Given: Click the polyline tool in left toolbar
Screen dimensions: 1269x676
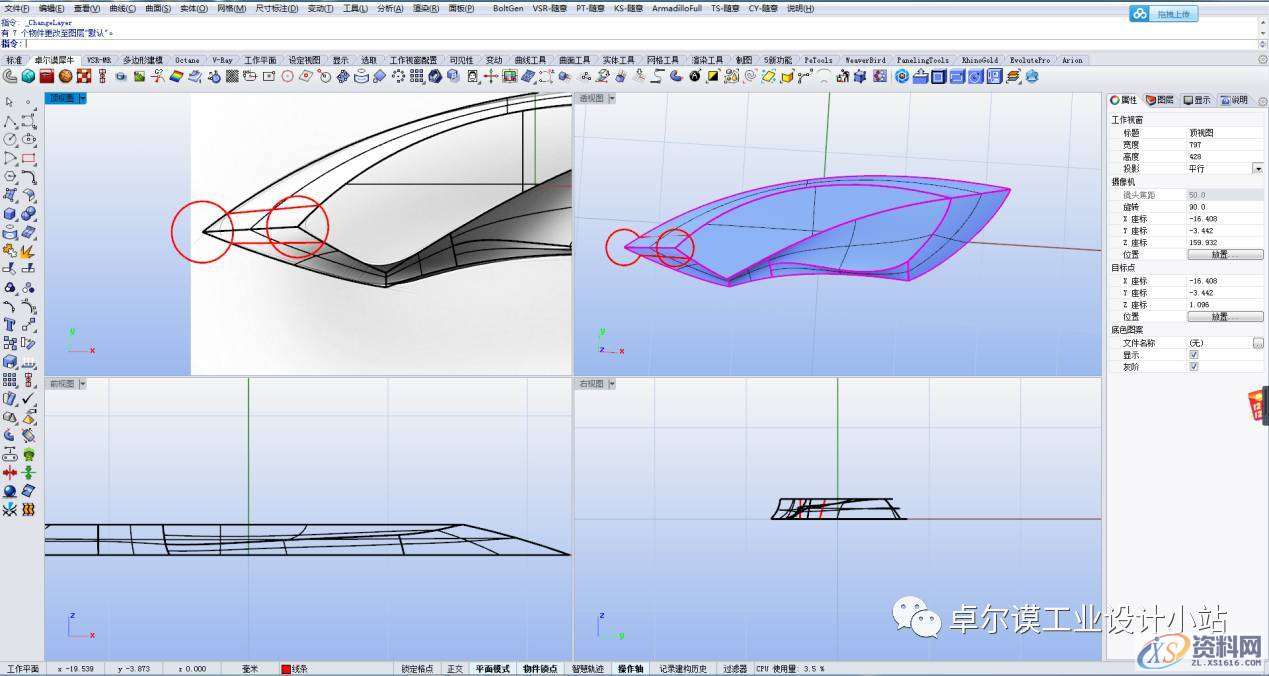Looking at the screenshot, I should pyautogui.click(x=9, y=121).
